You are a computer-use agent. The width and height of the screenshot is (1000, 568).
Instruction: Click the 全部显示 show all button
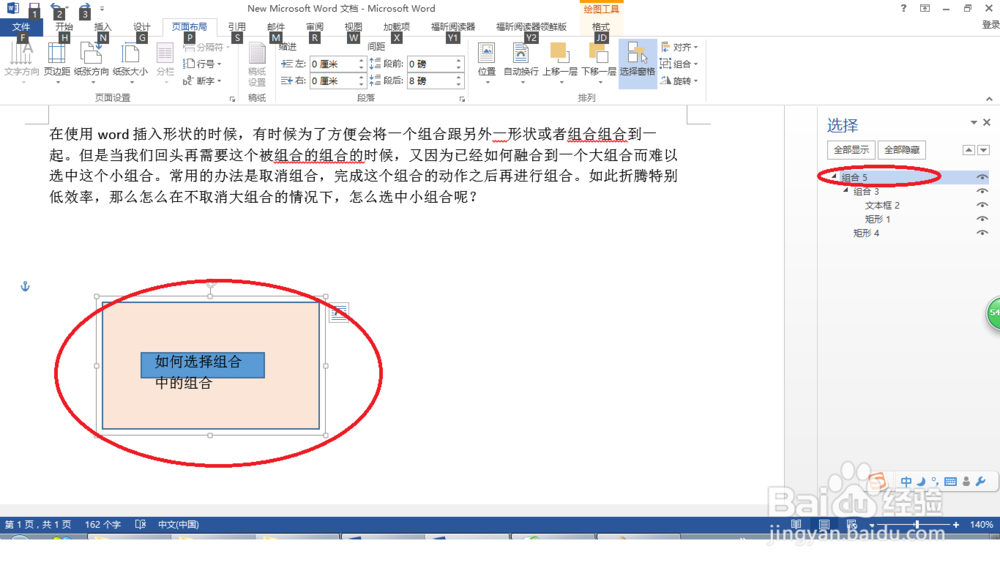click(x=851, y=150)
